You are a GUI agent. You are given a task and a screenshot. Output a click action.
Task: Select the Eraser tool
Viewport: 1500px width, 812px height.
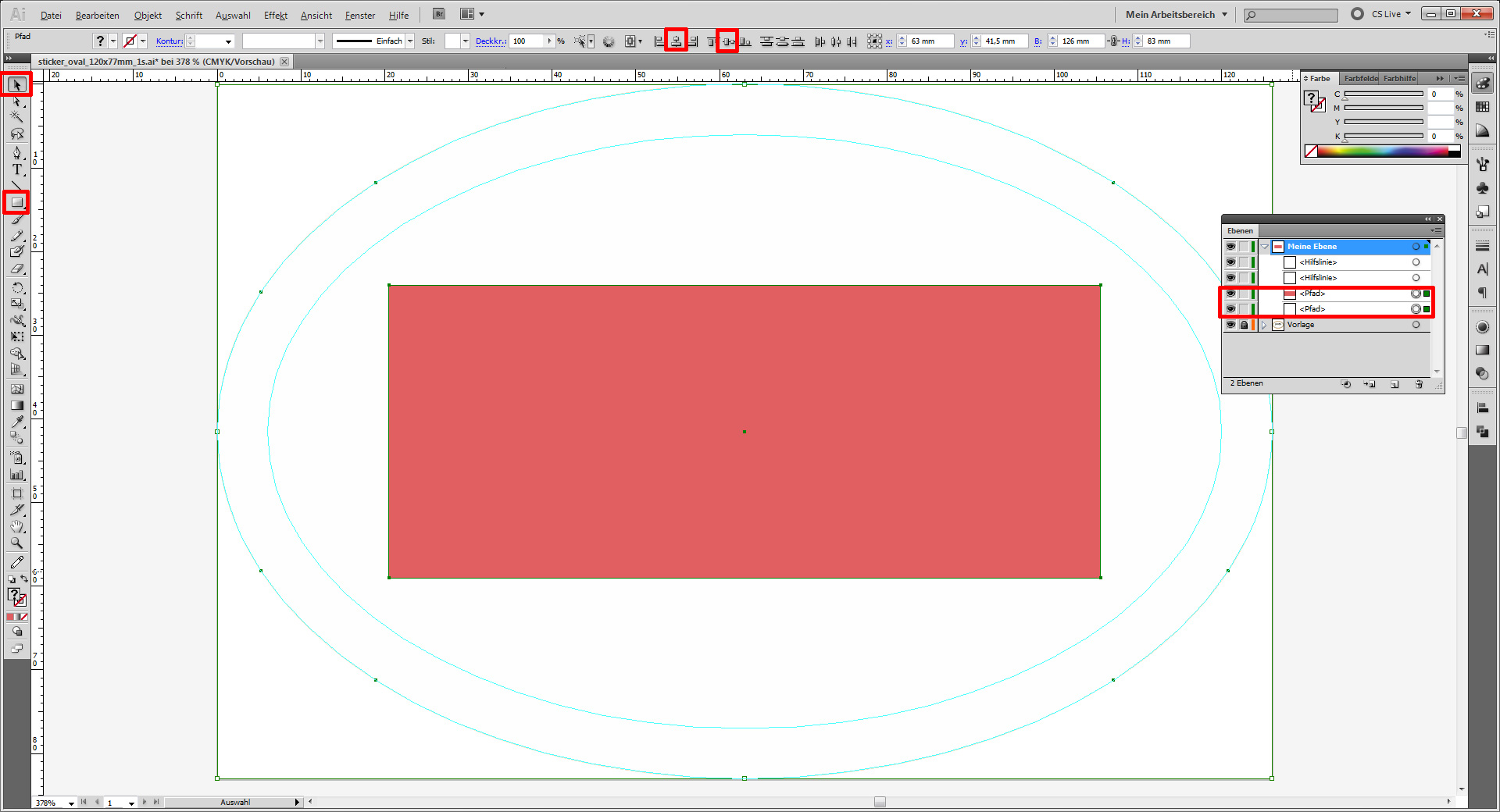pyautogui.click(x=16, y=269)
